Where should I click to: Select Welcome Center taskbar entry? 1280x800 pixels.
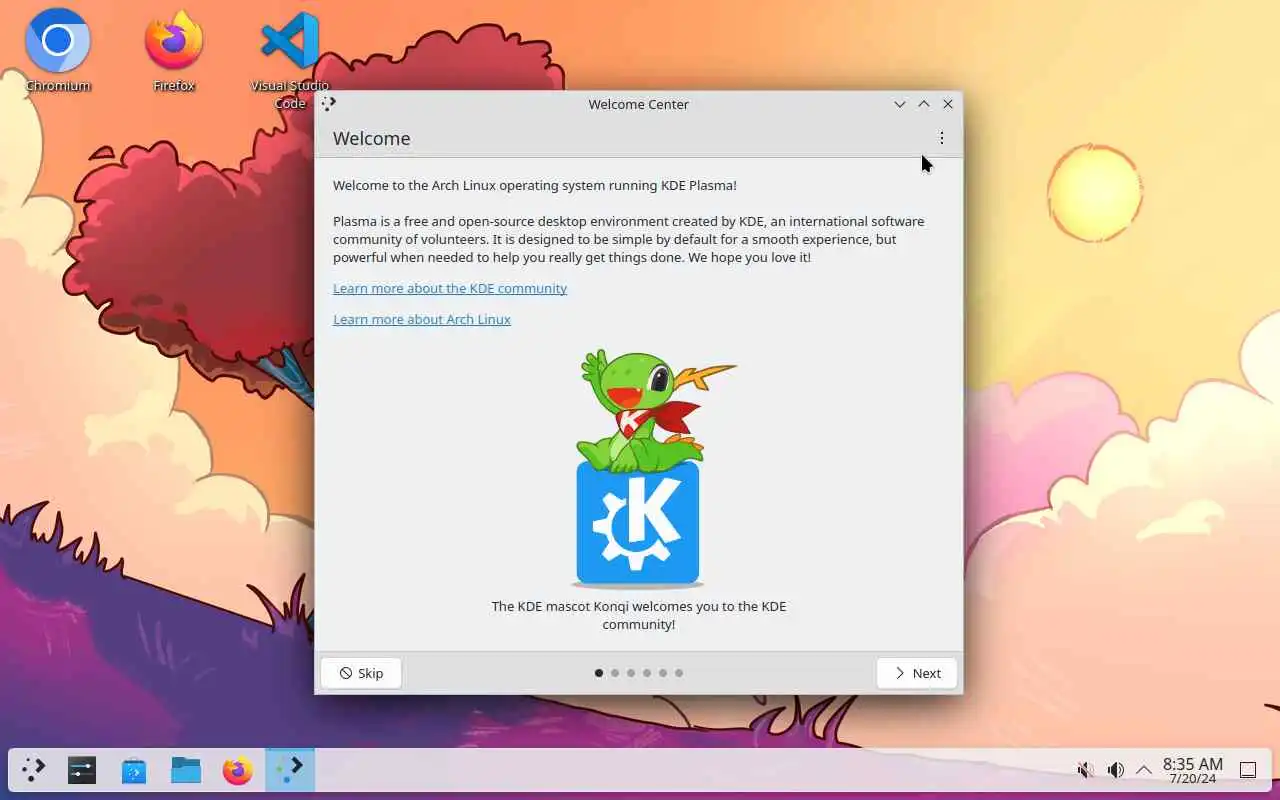click(x=290, y=770)
